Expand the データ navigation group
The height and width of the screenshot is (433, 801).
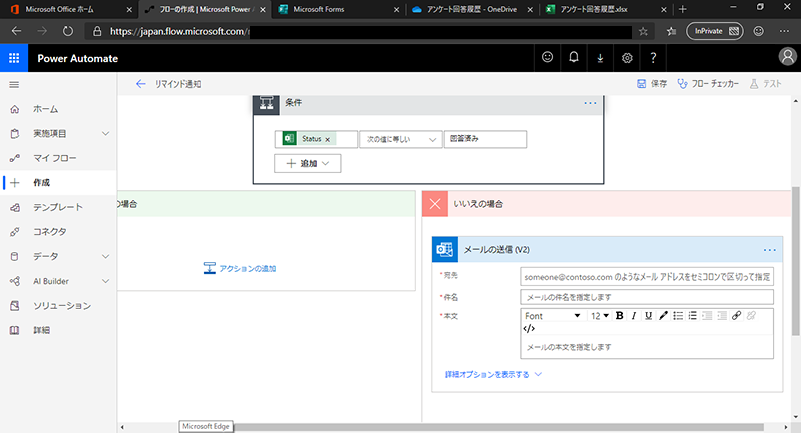105,256
